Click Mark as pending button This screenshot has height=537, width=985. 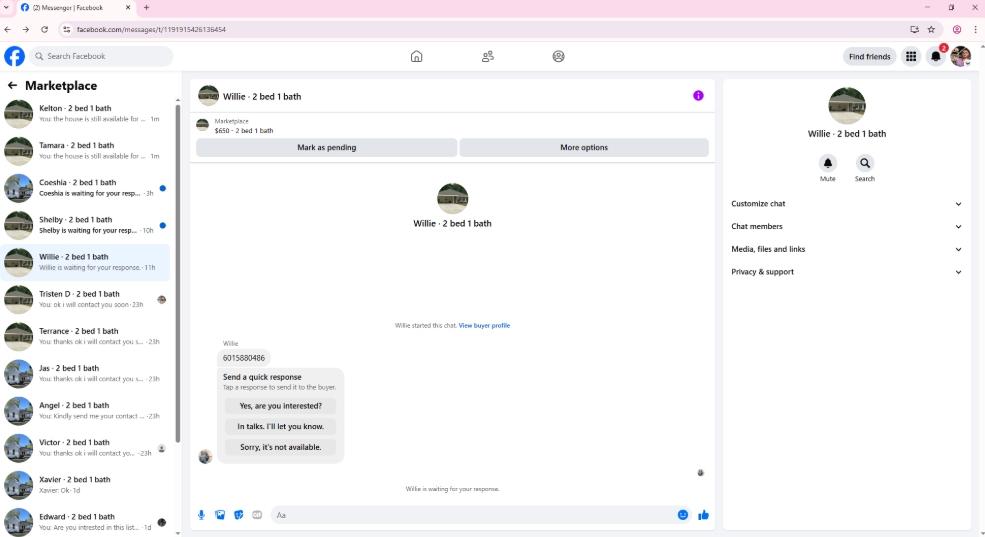pos(327,148)
